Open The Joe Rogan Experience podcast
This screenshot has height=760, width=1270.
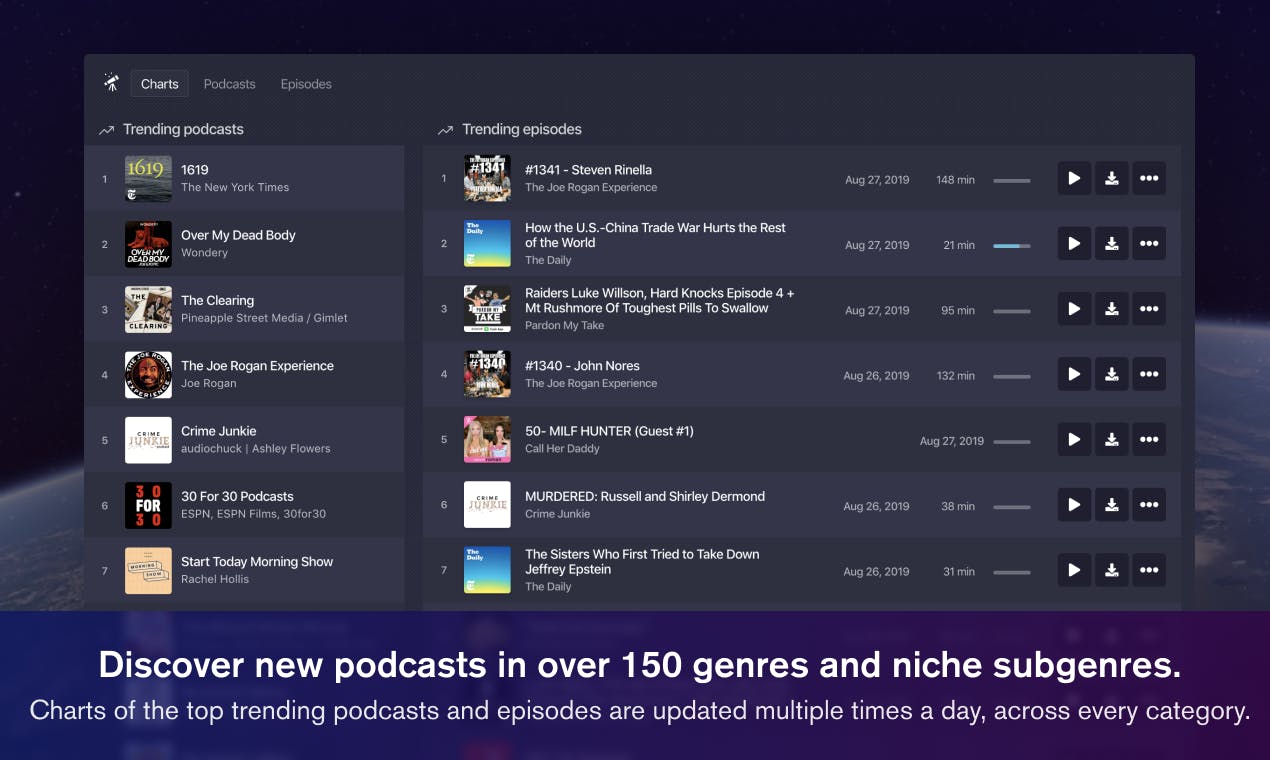tap(244, 374)
